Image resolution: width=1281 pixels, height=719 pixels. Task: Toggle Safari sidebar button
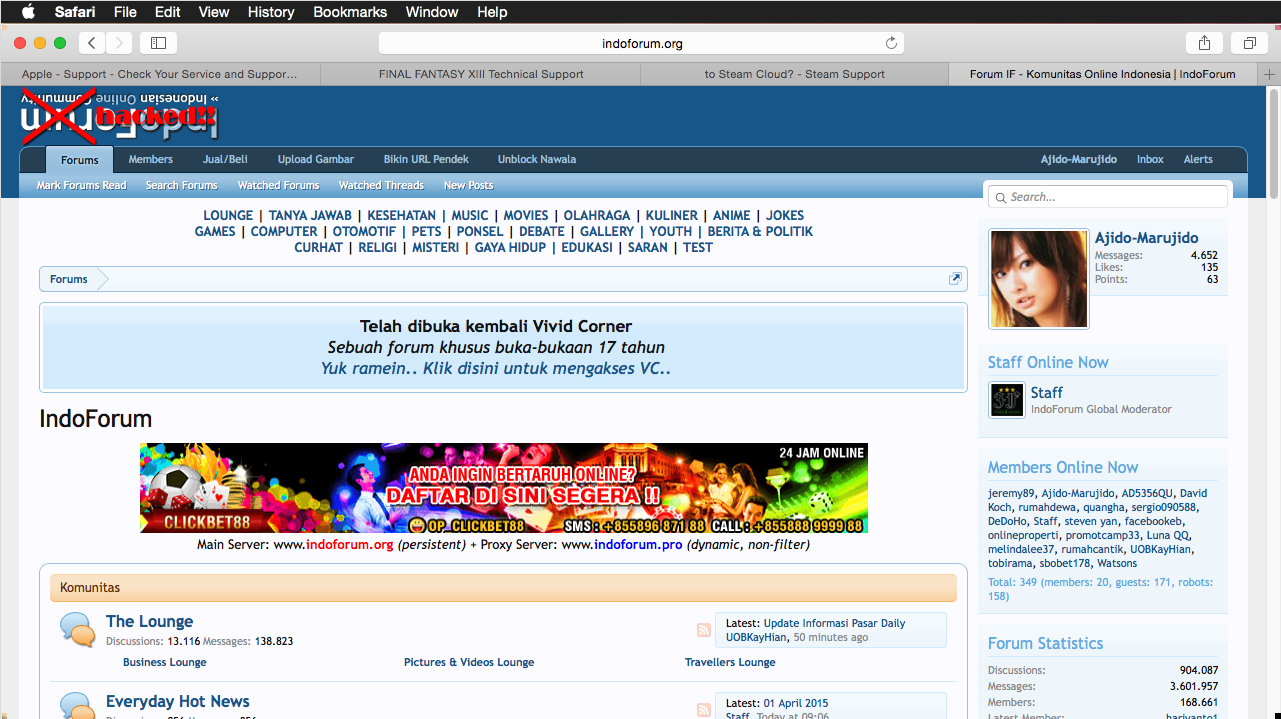click(158, 43)
